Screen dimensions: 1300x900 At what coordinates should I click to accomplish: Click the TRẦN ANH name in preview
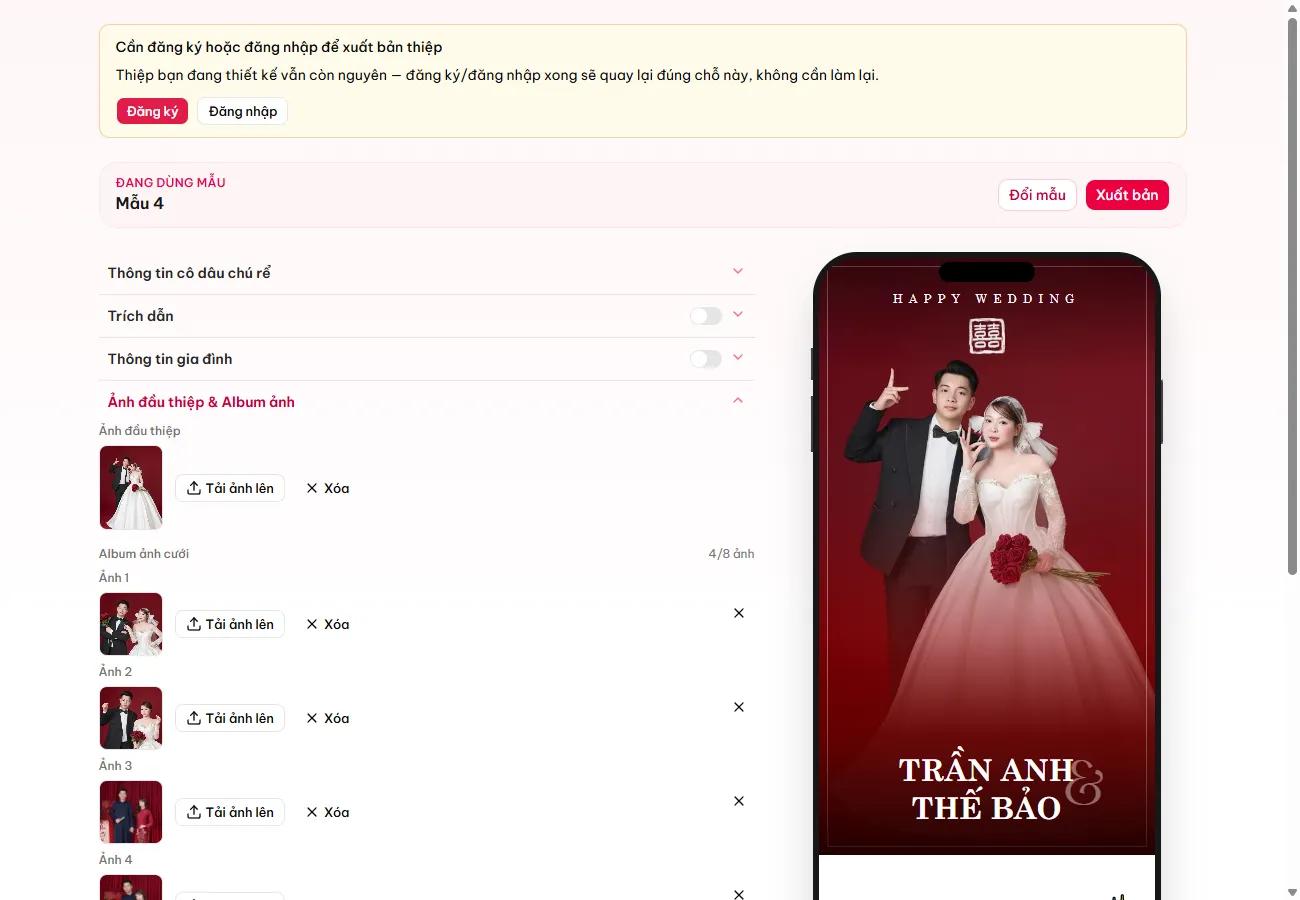pos(985,770)
